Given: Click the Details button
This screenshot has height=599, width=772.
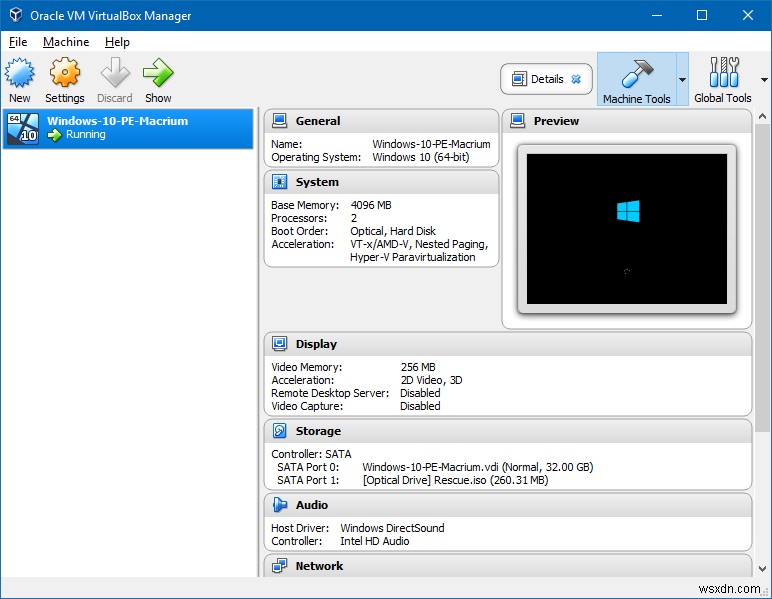Looking at the screenshot, I should click(x=546, y=79).
